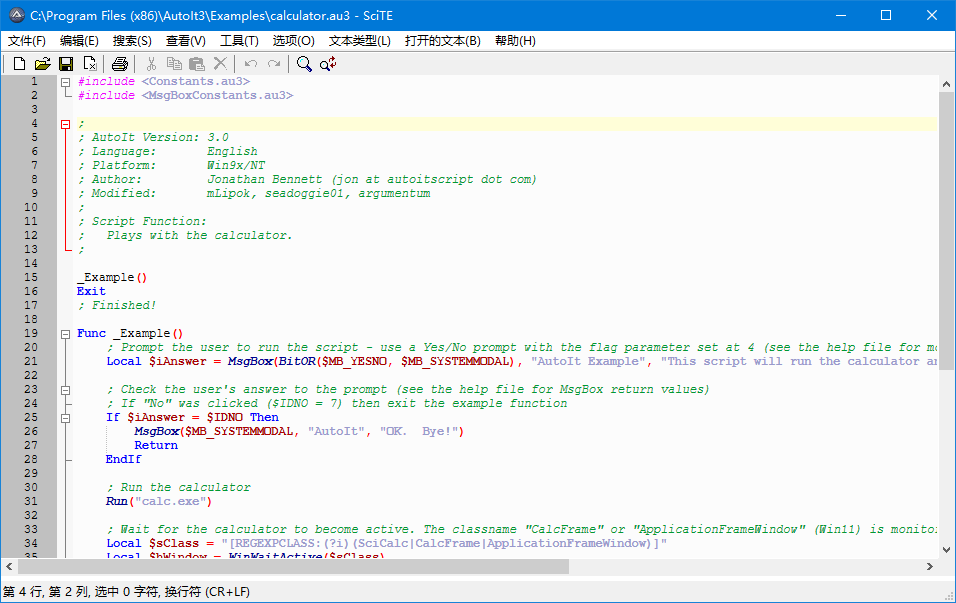
Task: Click the Open file folder icon
Action: point(43,63)
